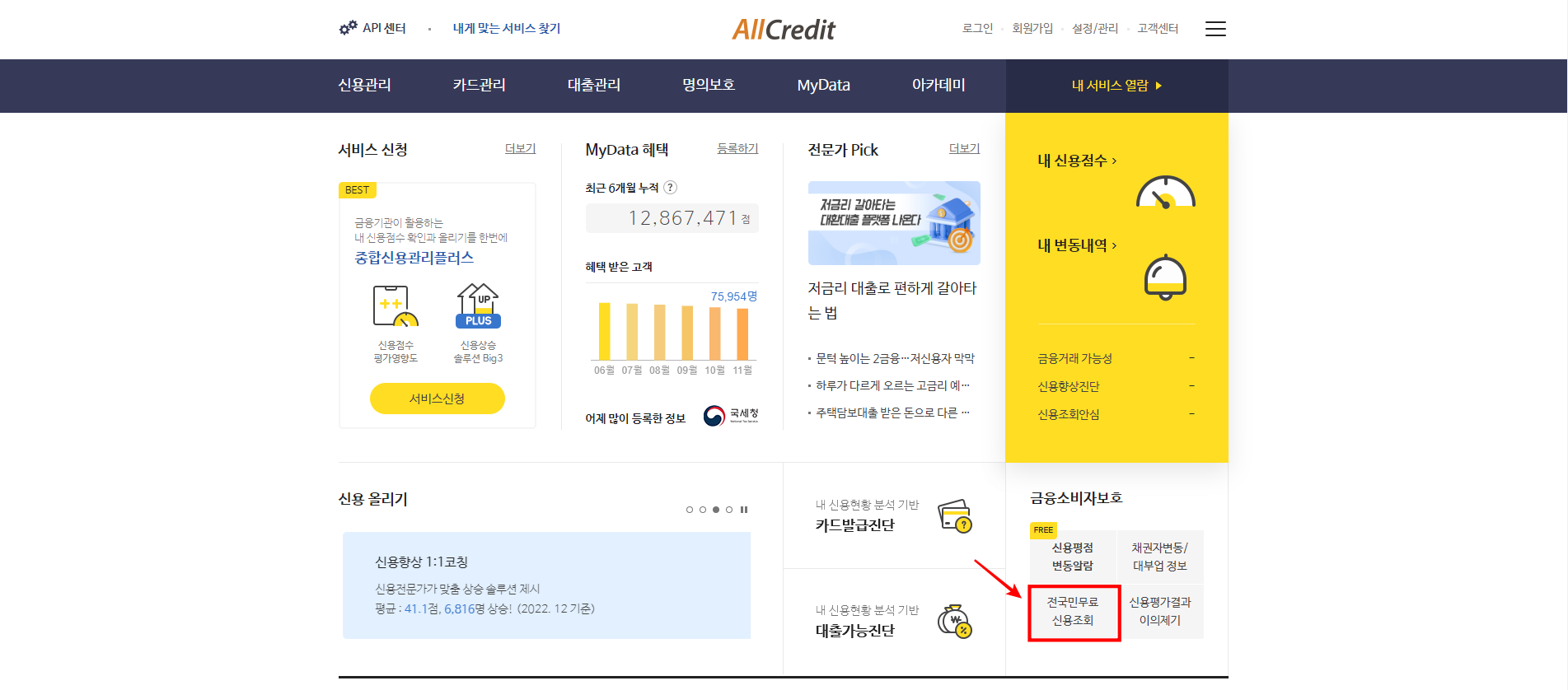The width and height of the screenshot is (1568, 690).
Task: Open article 문턱 높이는 2금융
Action: point(895,358)
